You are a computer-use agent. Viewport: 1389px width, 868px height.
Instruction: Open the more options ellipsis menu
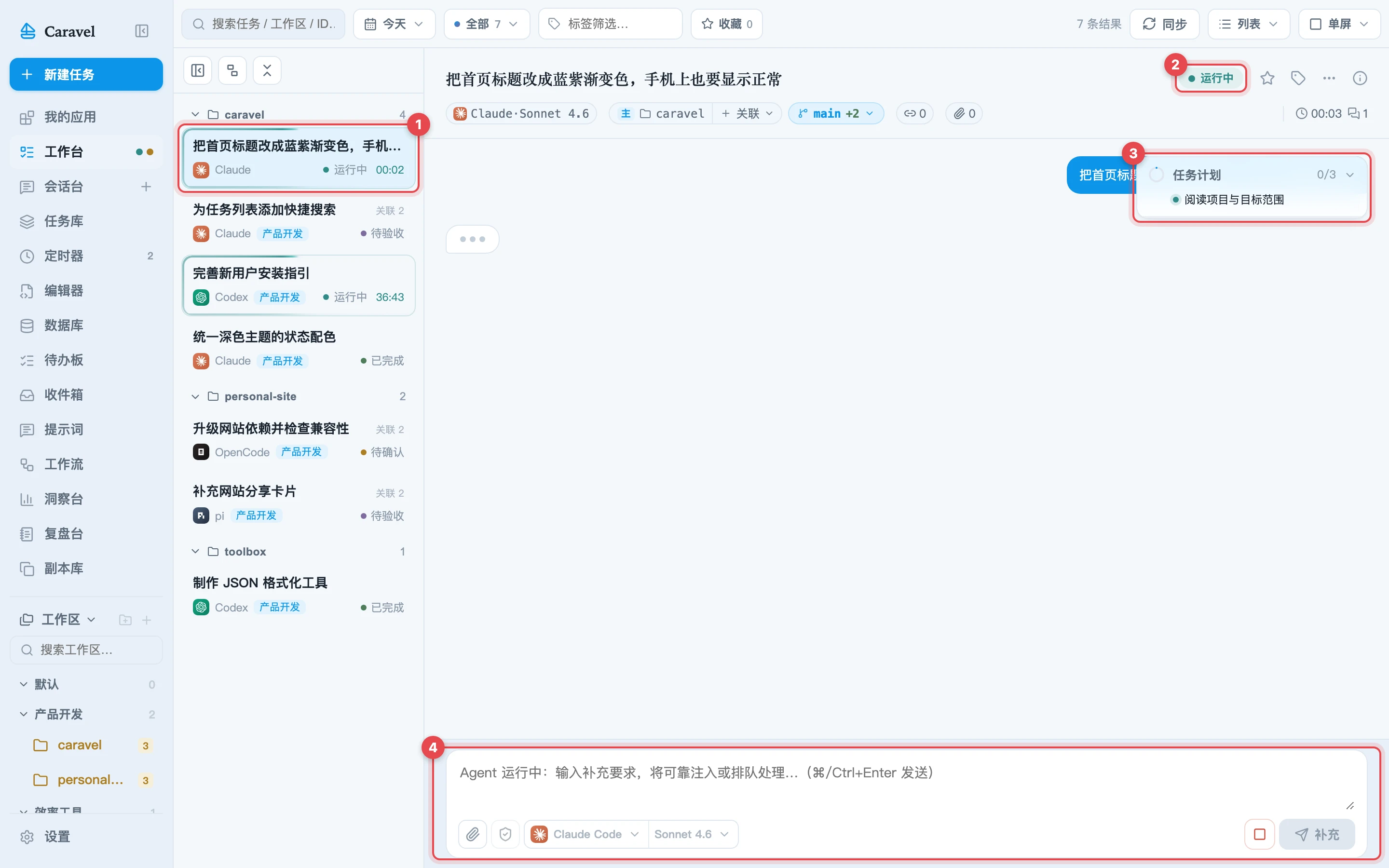click(1329, 78)
